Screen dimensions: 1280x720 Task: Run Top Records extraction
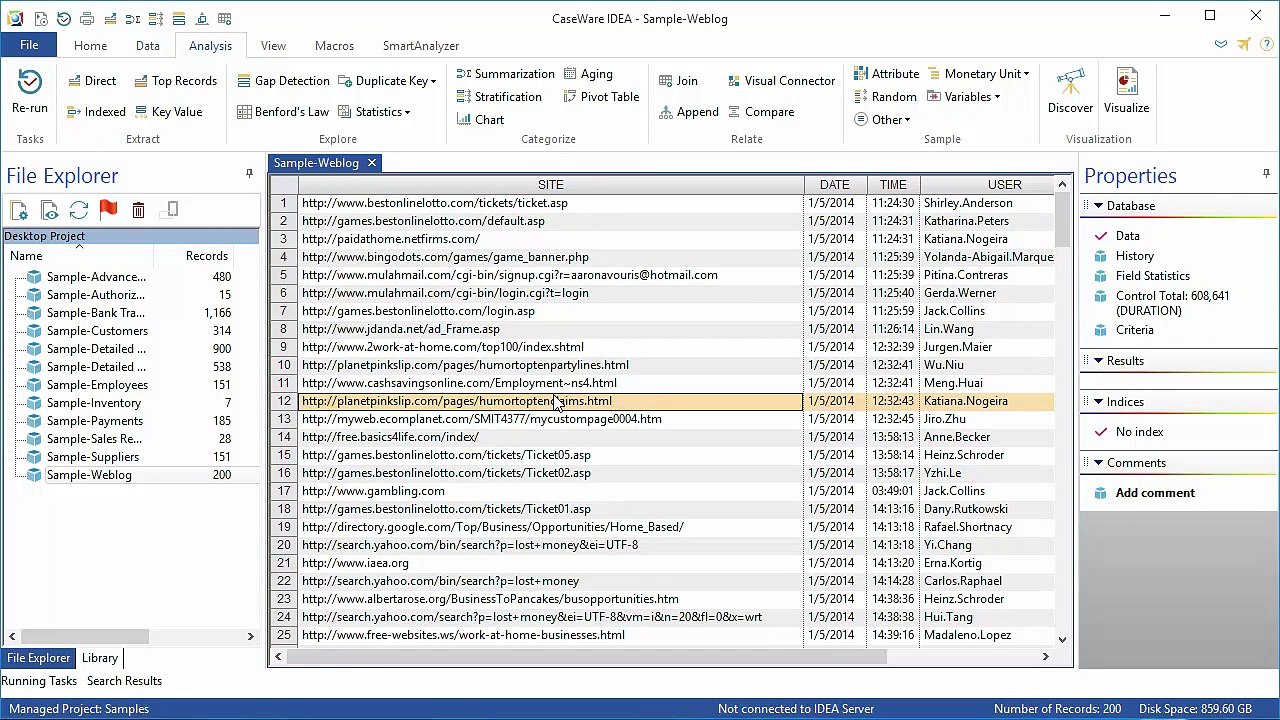(175, 81)
